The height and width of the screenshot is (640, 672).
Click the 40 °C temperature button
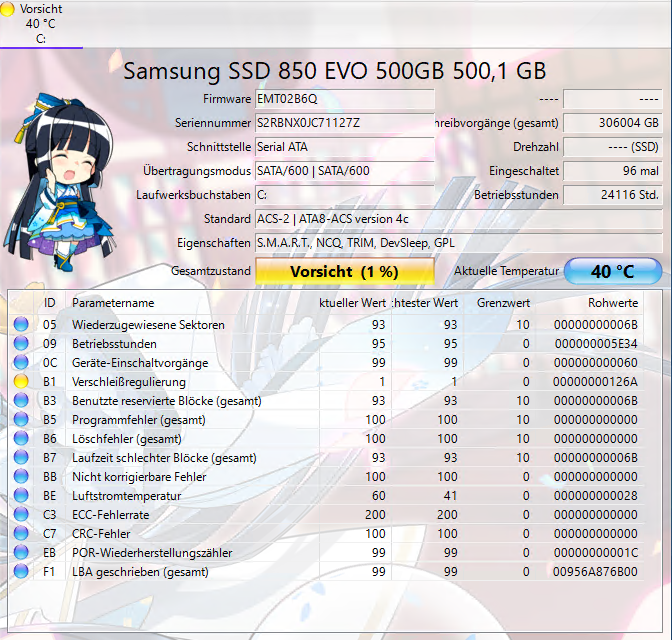(x=613, y=271)
